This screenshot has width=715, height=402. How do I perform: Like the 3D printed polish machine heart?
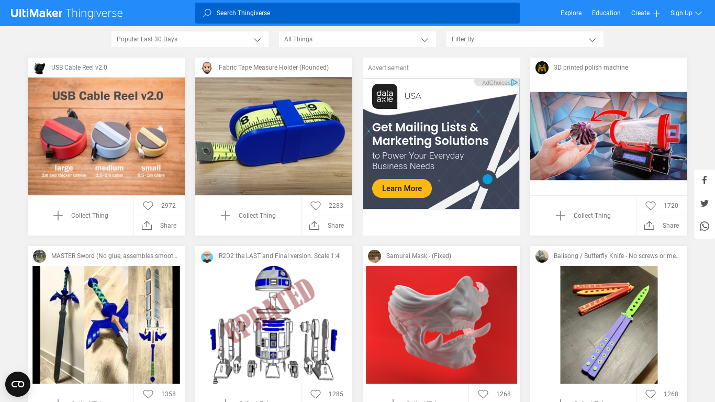click(x=650, y=206)
